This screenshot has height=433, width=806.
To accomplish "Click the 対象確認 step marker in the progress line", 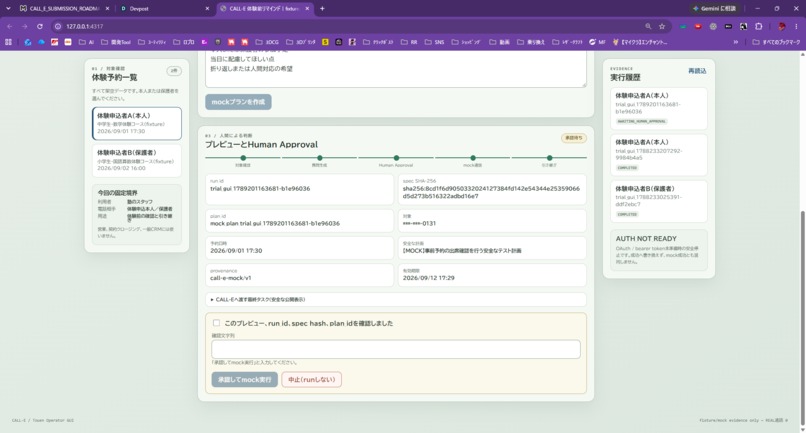I will point(243,158).
